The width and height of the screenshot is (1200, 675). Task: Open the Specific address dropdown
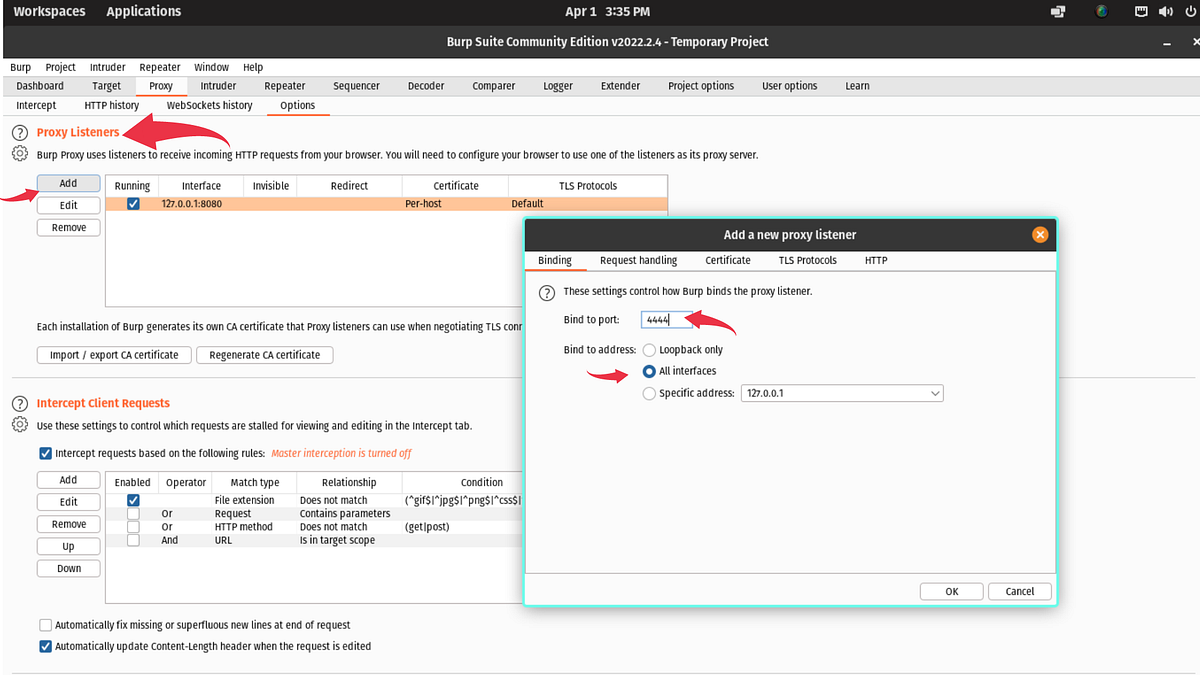(x=842, y=393)
